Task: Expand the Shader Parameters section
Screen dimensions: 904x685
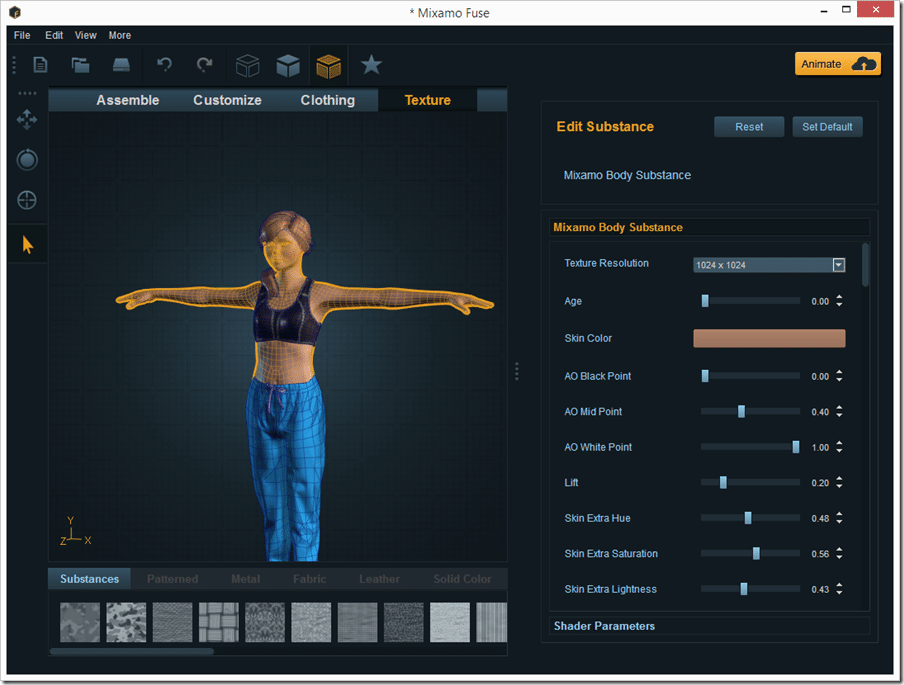Action: pos(710,626)
